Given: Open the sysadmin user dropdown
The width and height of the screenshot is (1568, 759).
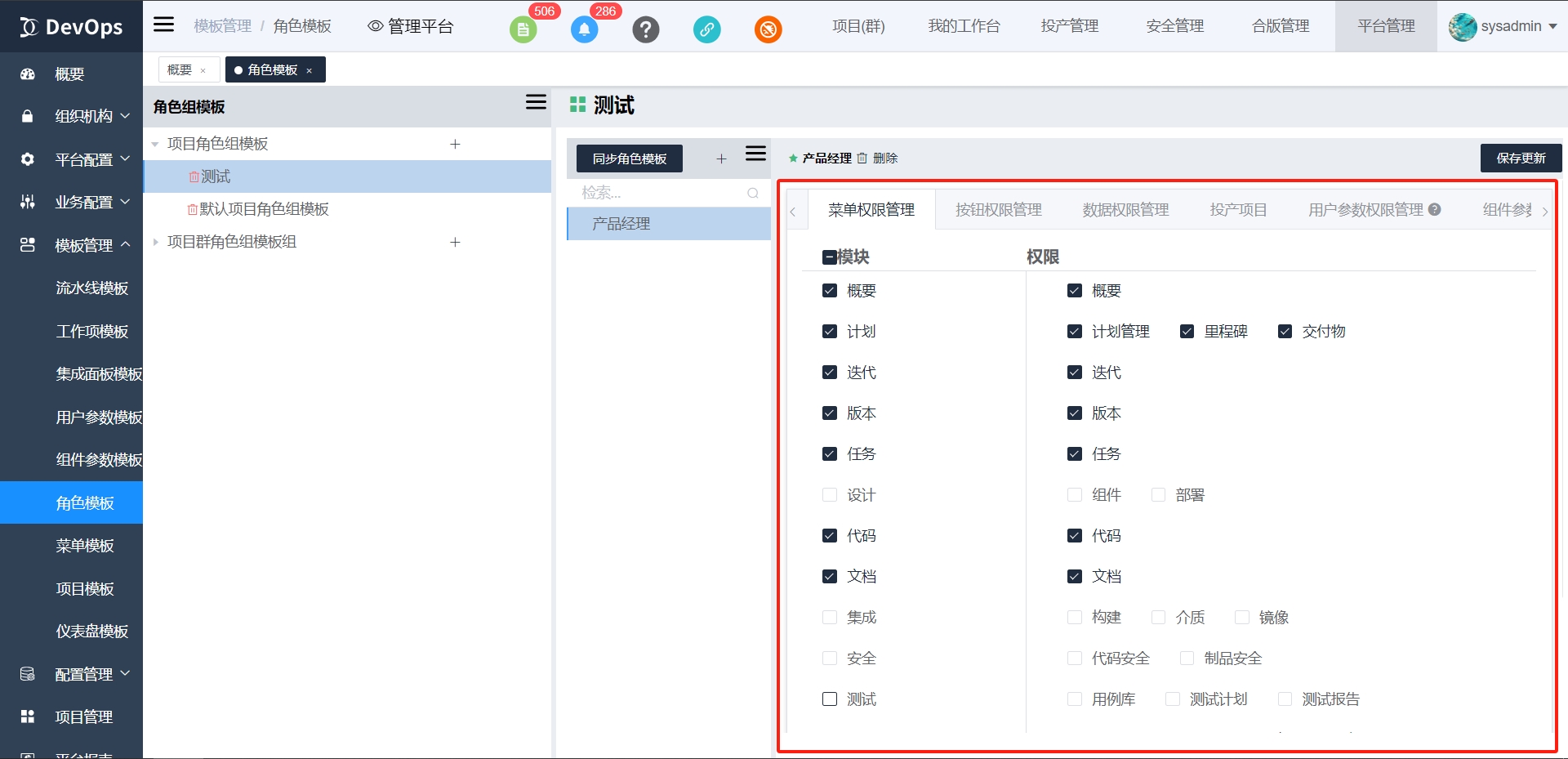Looking at the screenshot, I should (1503, 26).
